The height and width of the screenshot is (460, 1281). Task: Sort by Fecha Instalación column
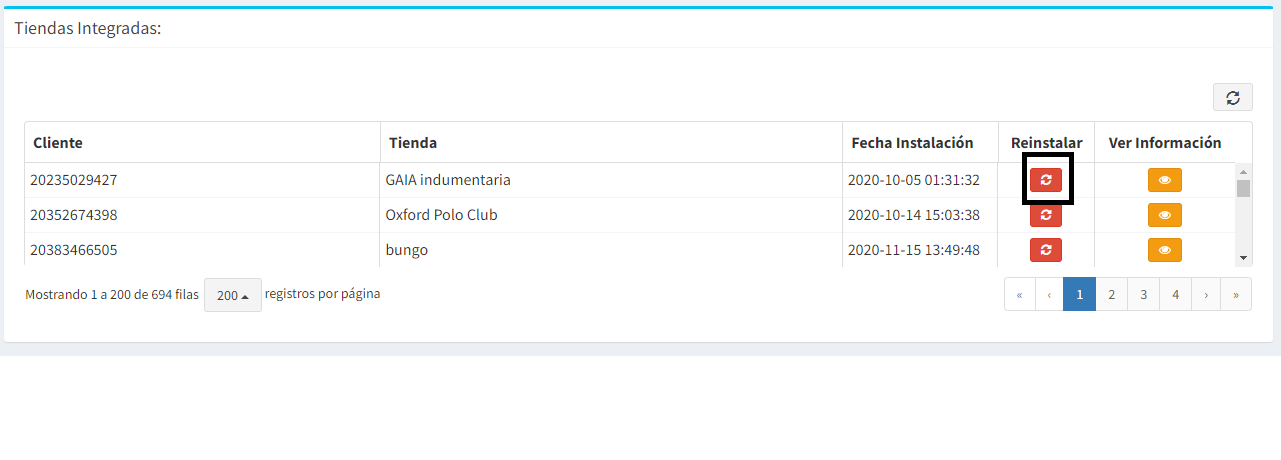(912, 143)
